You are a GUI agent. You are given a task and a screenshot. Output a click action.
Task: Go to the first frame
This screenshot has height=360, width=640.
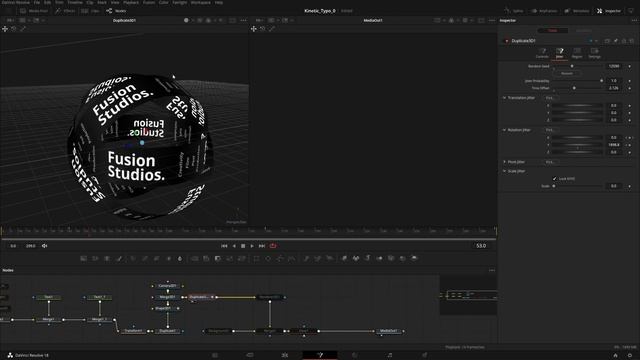tap(224, 246)
